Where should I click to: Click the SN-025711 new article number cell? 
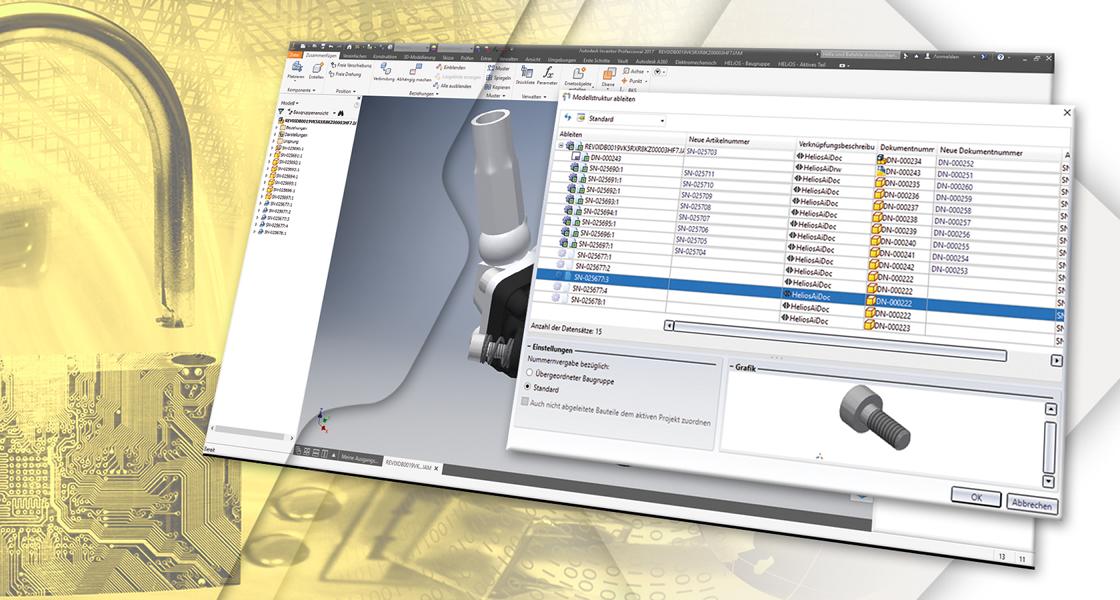click(x=699, y=174)
